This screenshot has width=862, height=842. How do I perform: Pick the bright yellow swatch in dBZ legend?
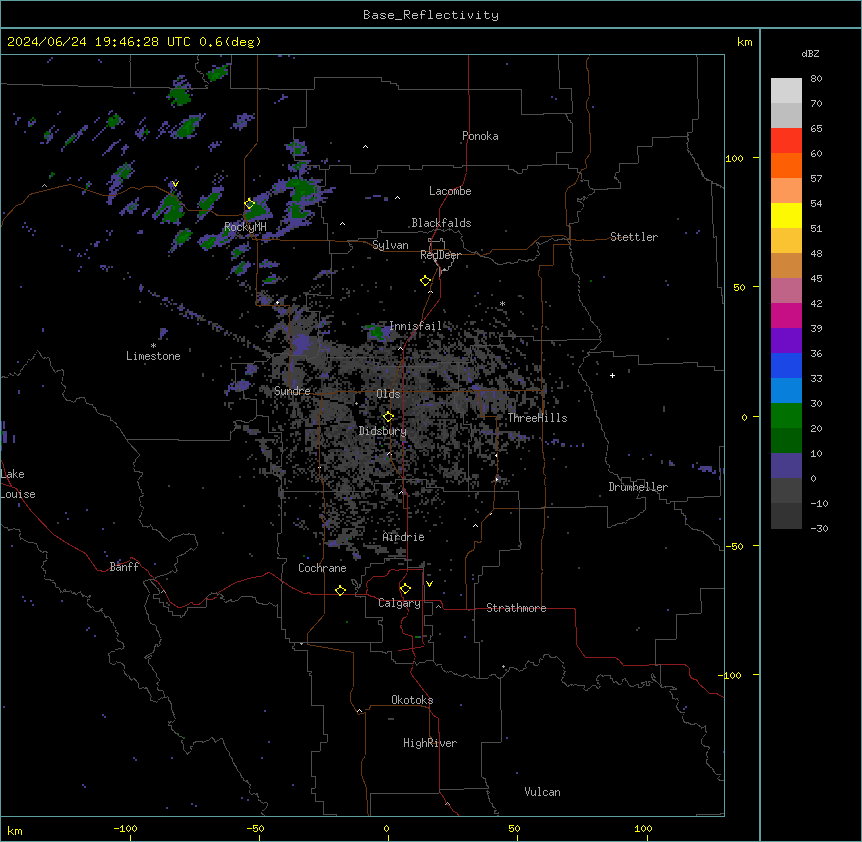(786, 215)
